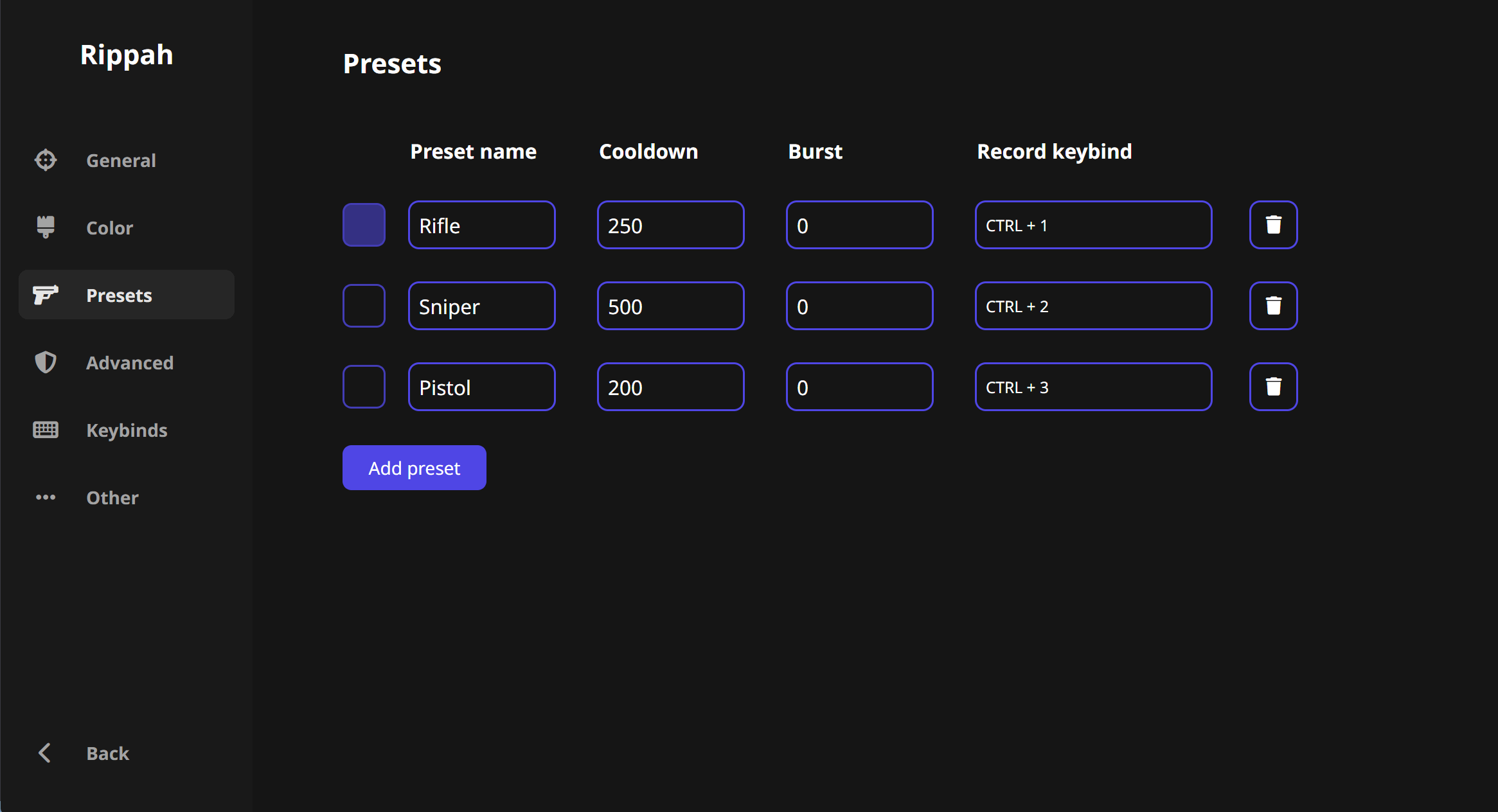Click the shield icon beside Advanced

(x=46, y=362)
